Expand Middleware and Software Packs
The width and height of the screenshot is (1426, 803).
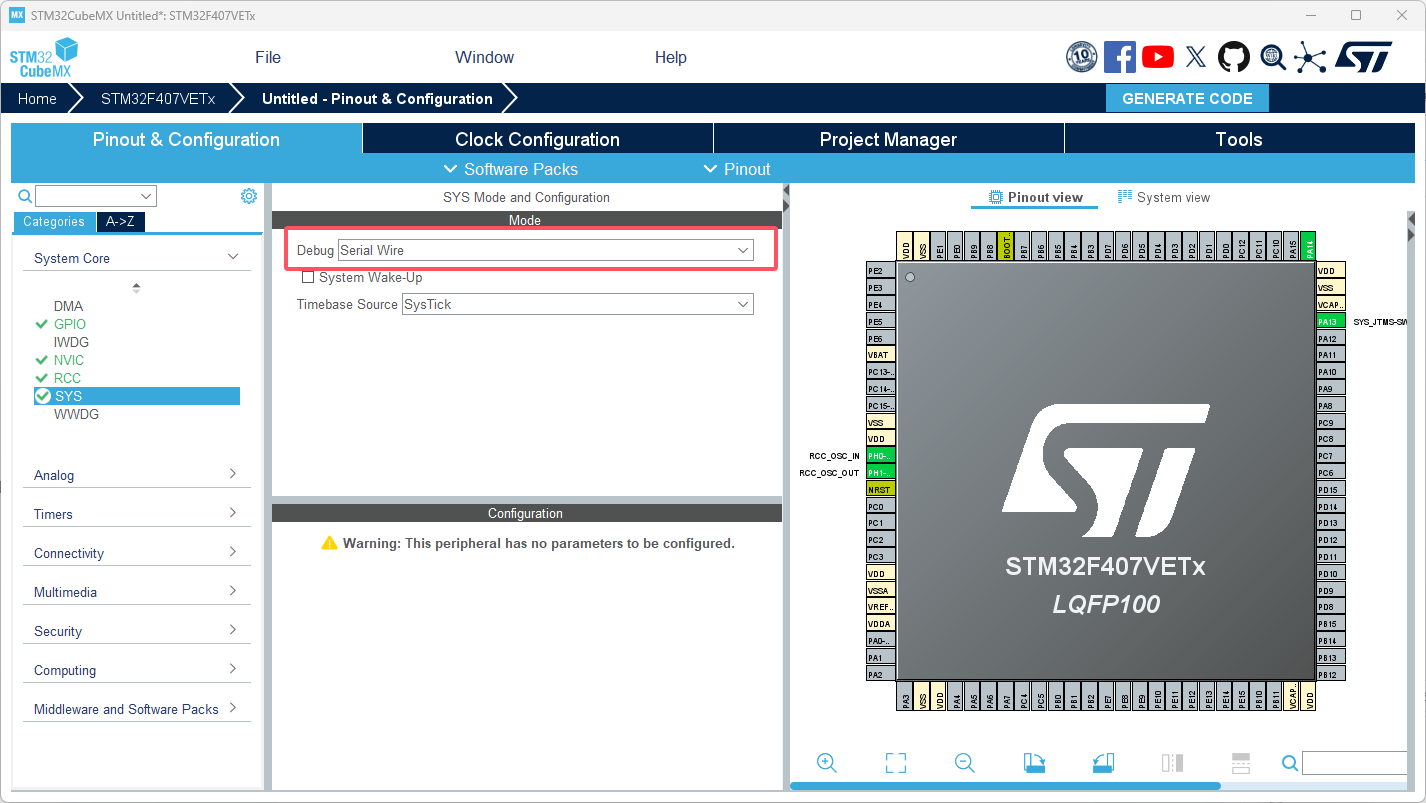tap(136, 709)
